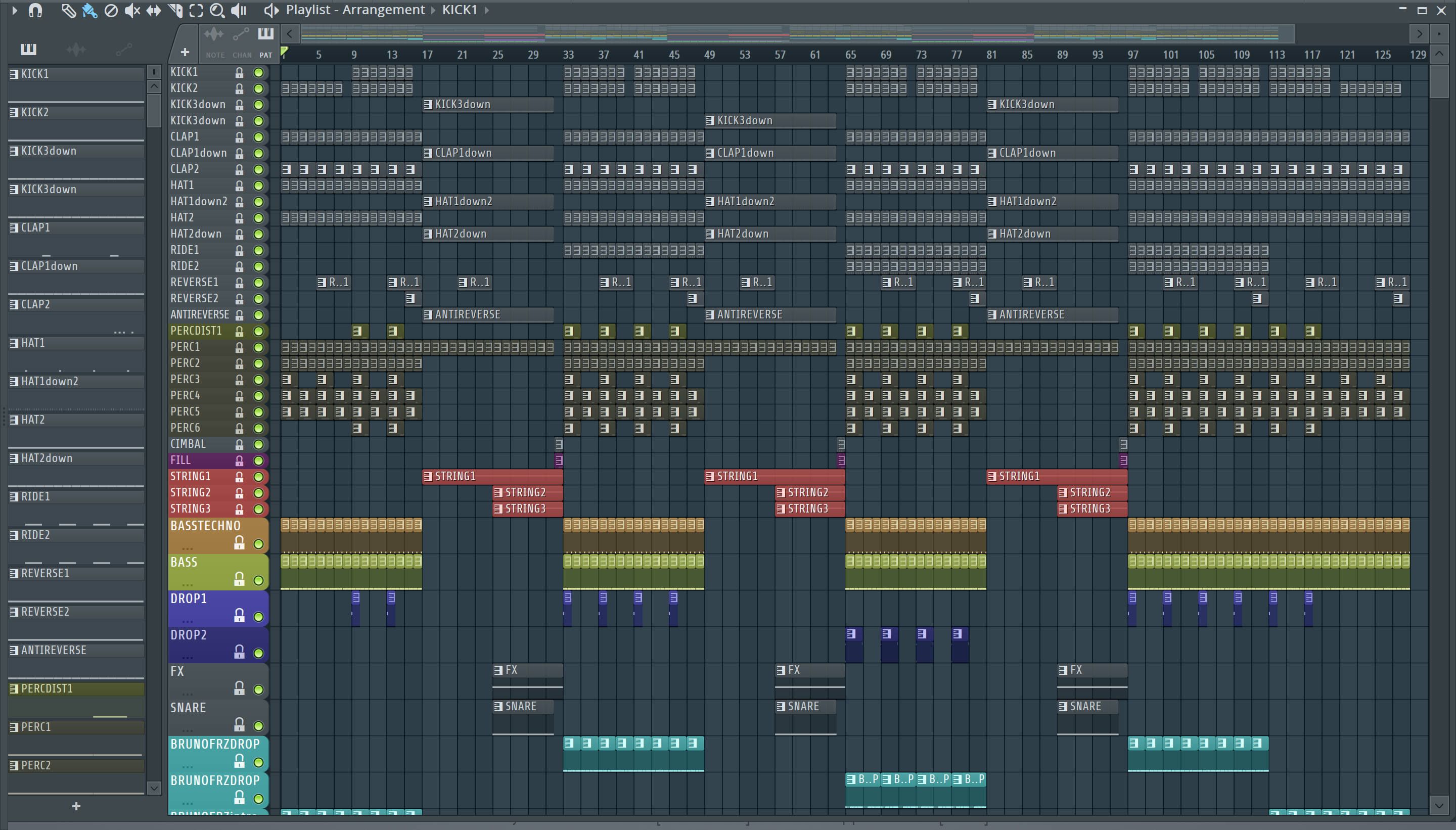Select the Paint brush tool
This screenshot has width=1456, height=830.
89,10
